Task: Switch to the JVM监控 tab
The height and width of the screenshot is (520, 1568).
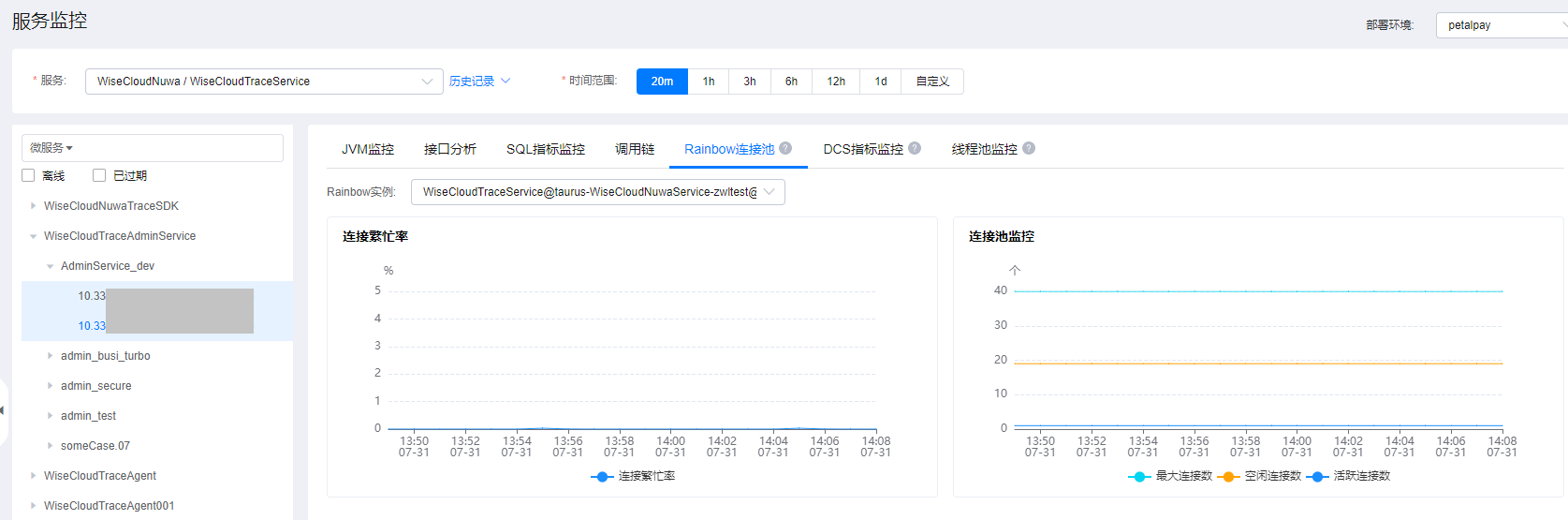Action: [x=367, y=149]
